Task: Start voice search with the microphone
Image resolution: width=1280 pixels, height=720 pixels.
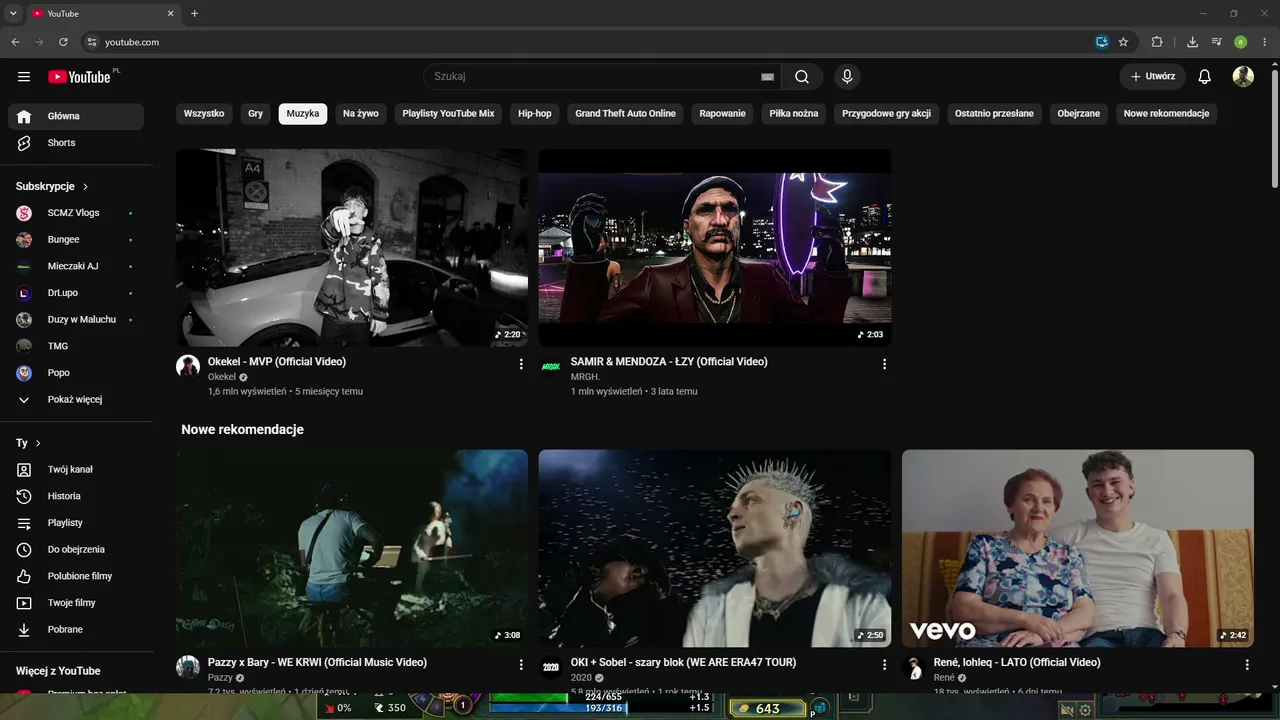Action: [x=847, y=77]
